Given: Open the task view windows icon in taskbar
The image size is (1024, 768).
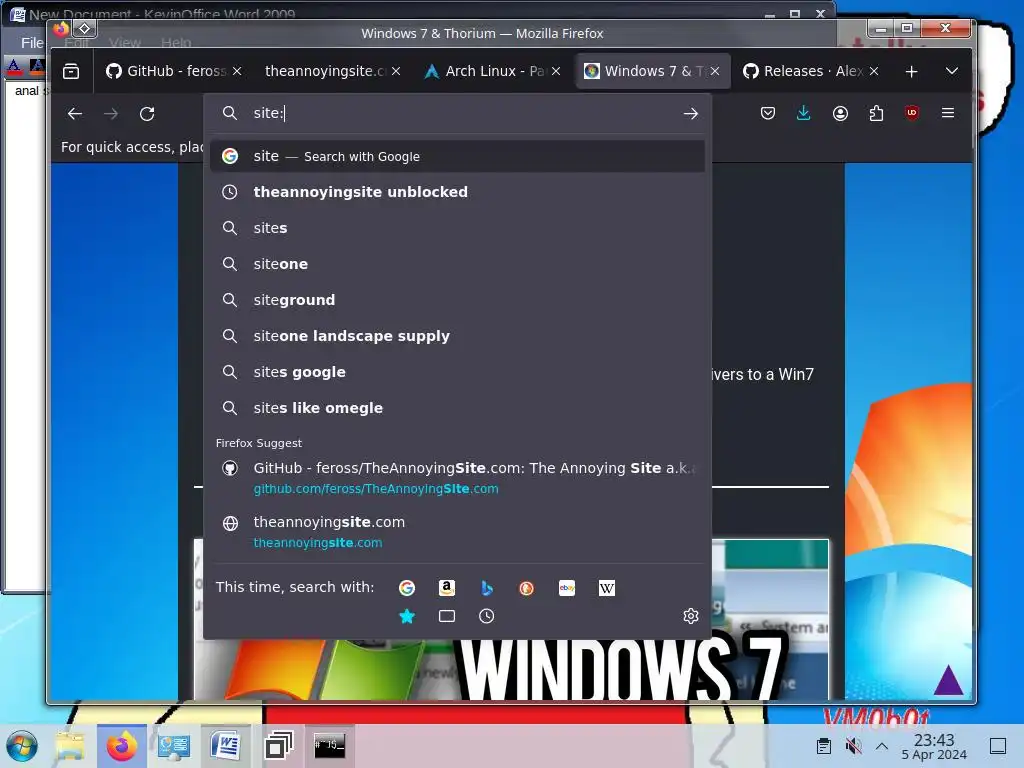Looking at the screenshot, I should pos(278,746).
